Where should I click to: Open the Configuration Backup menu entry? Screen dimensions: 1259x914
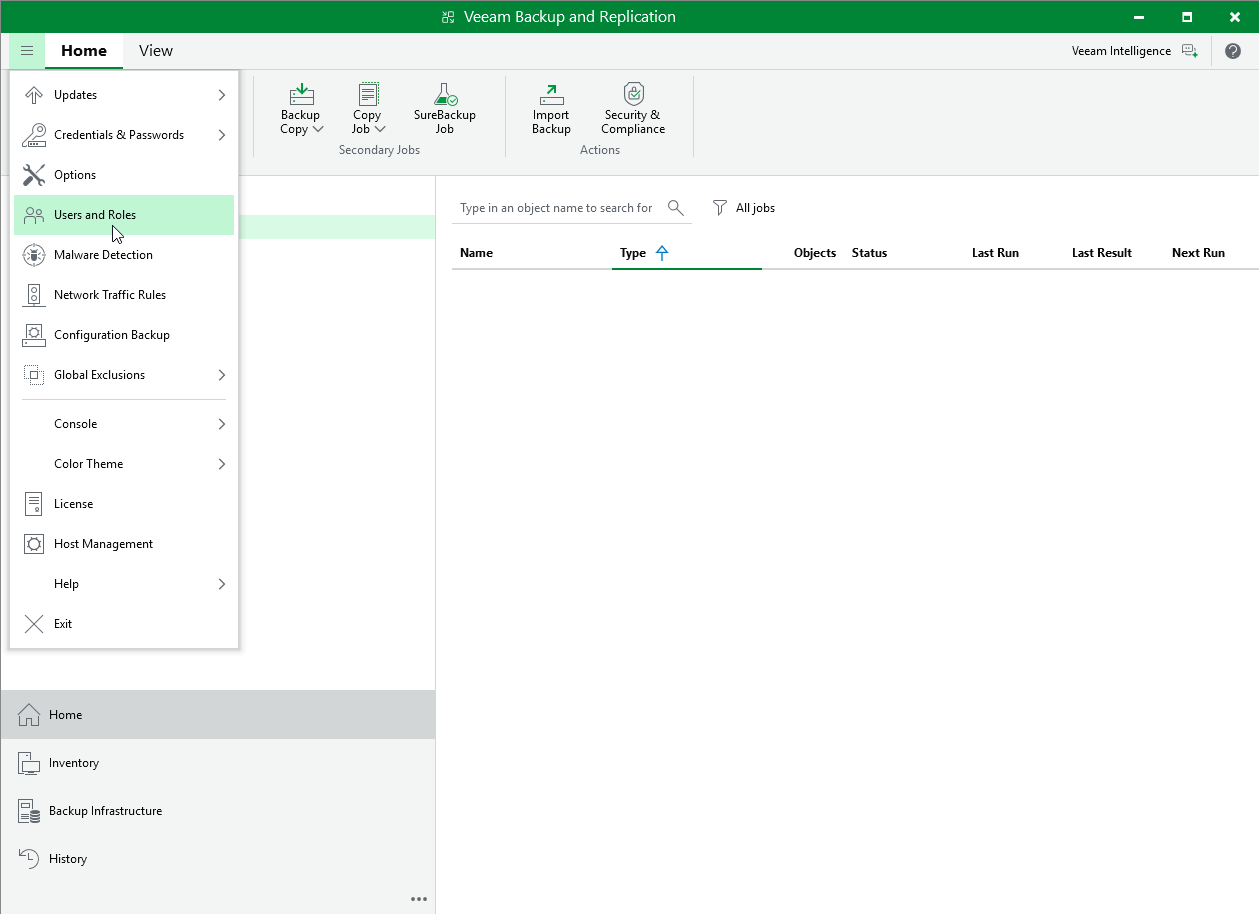124,335
